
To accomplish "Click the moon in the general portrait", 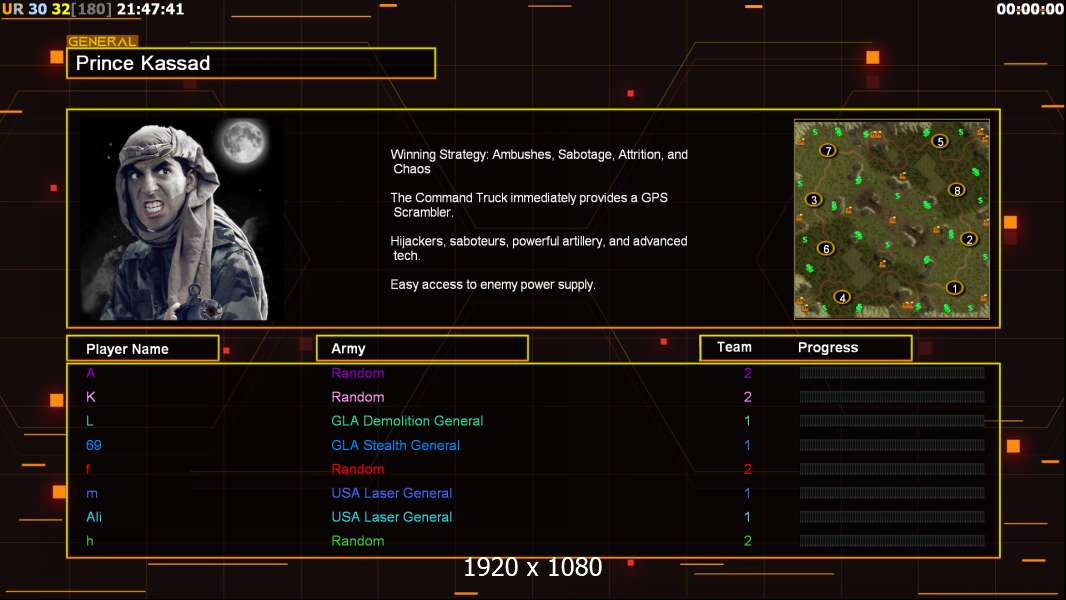I will click(243, 141).
